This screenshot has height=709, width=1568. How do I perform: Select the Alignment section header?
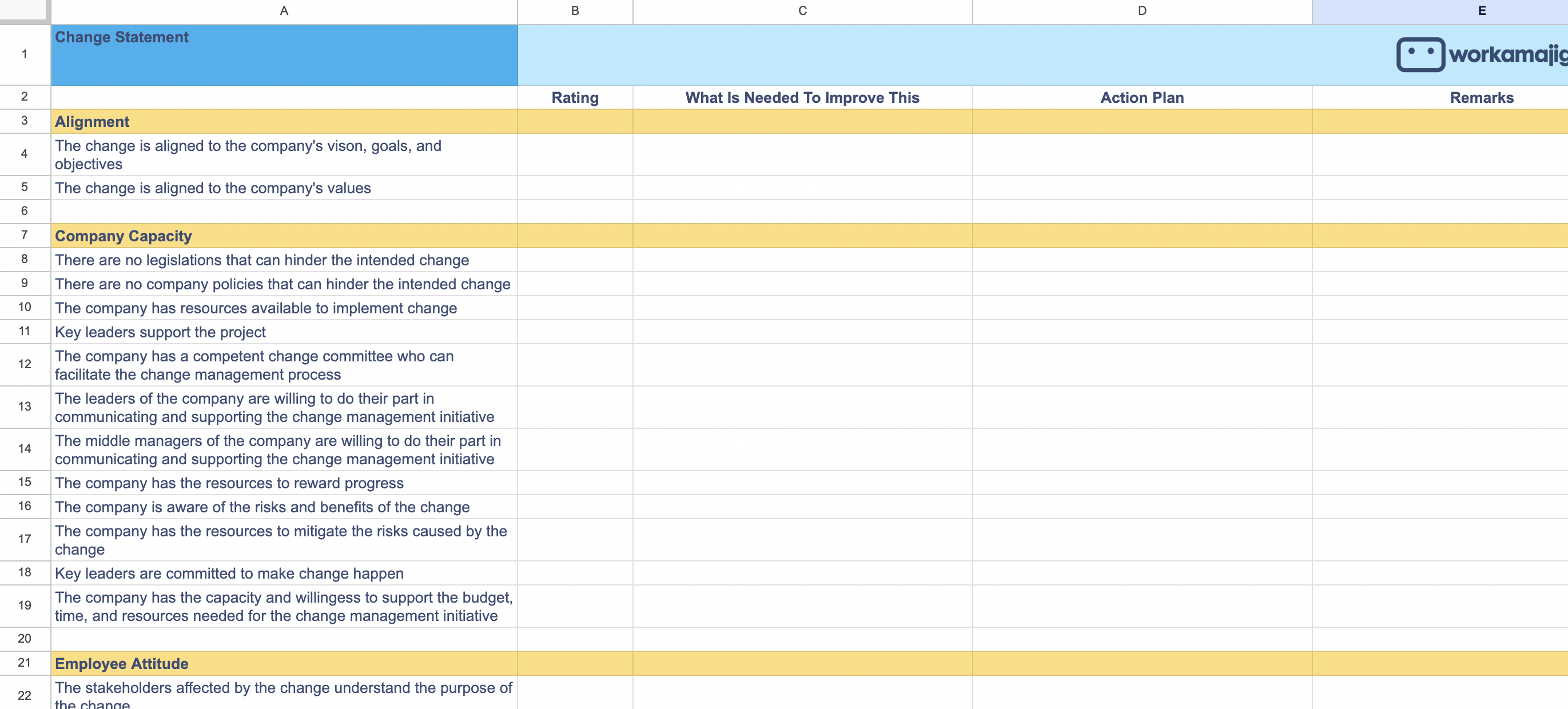coord(284,122)
